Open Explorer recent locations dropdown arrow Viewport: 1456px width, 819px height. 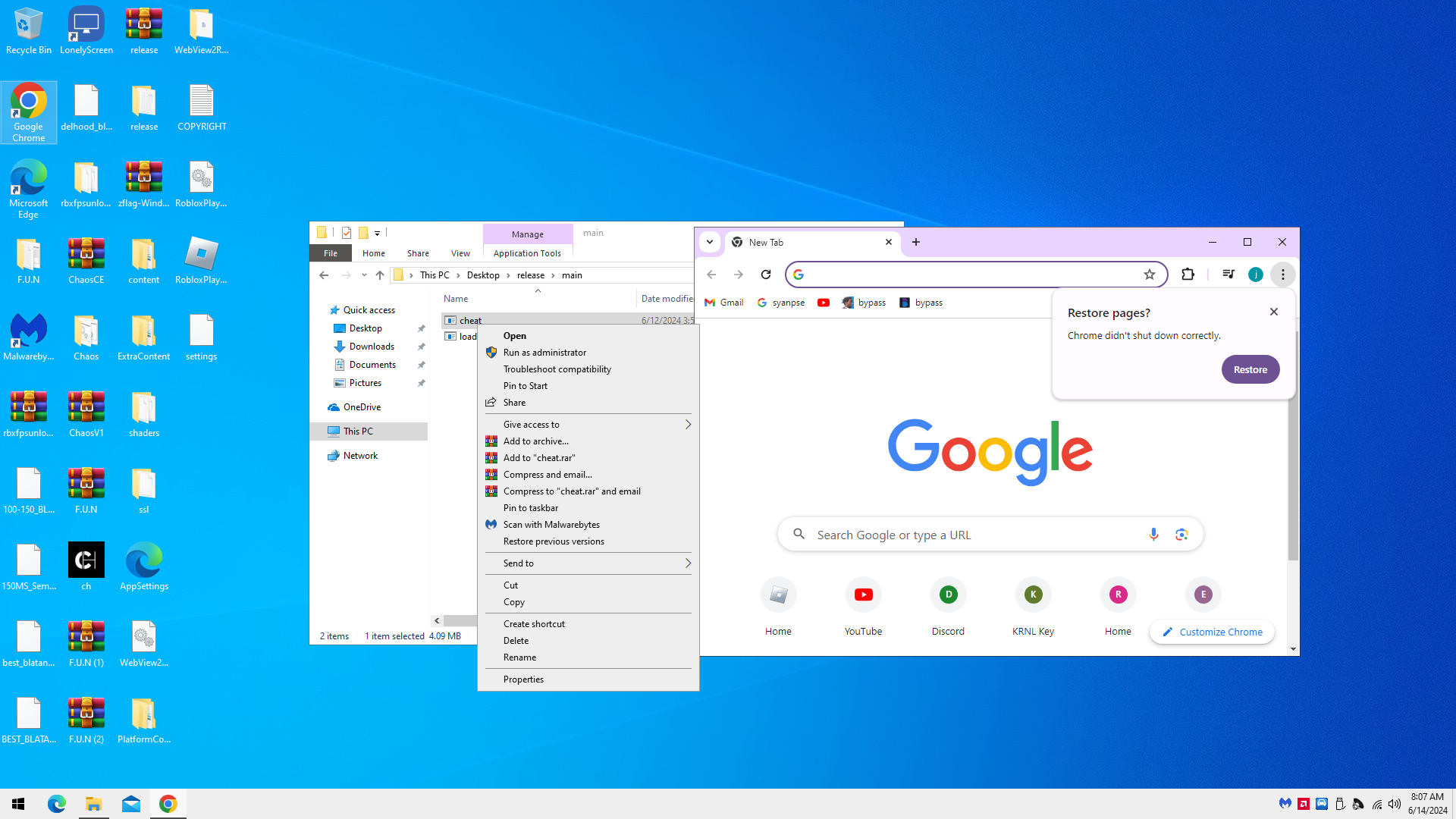click(x=364, y=275)
